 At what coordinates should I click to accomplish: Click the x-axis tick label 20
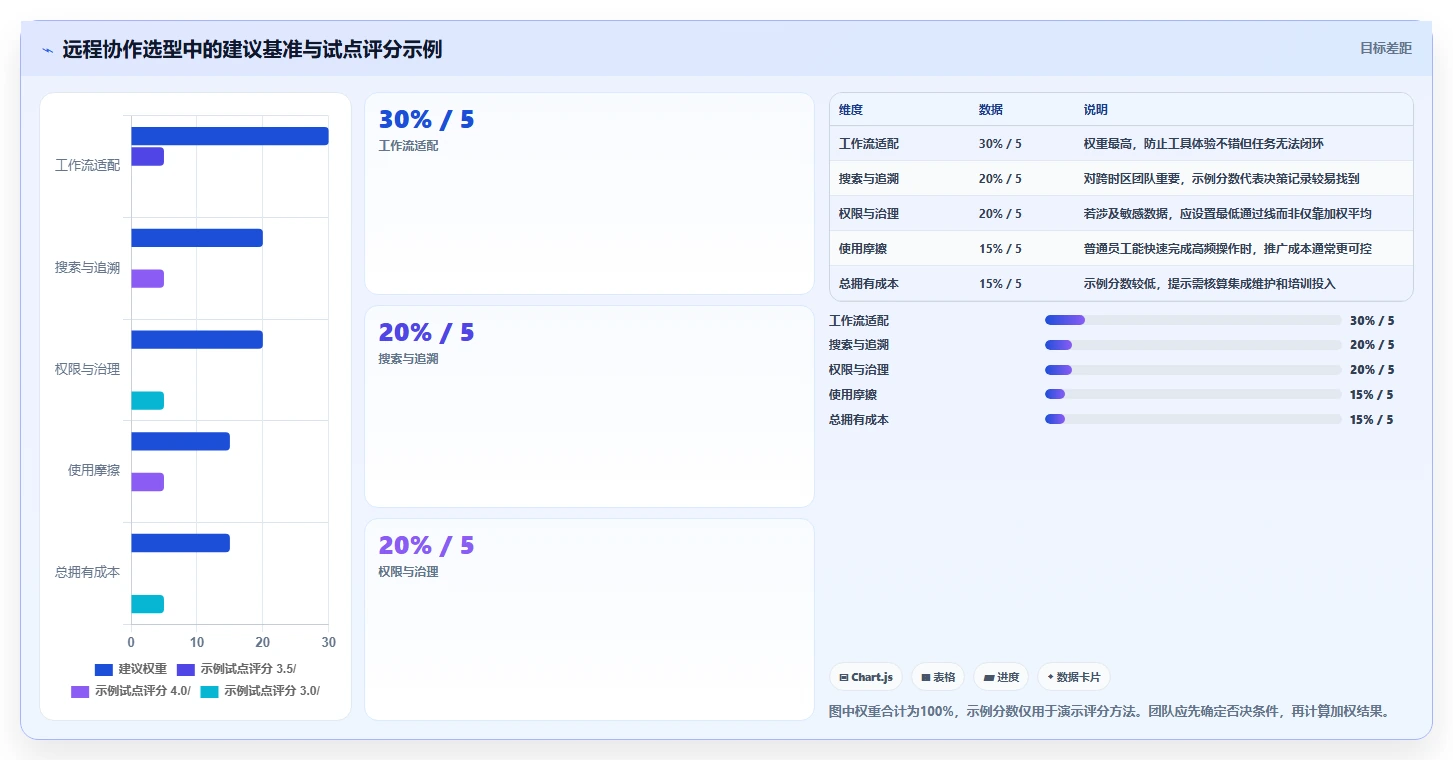point(263,642)
